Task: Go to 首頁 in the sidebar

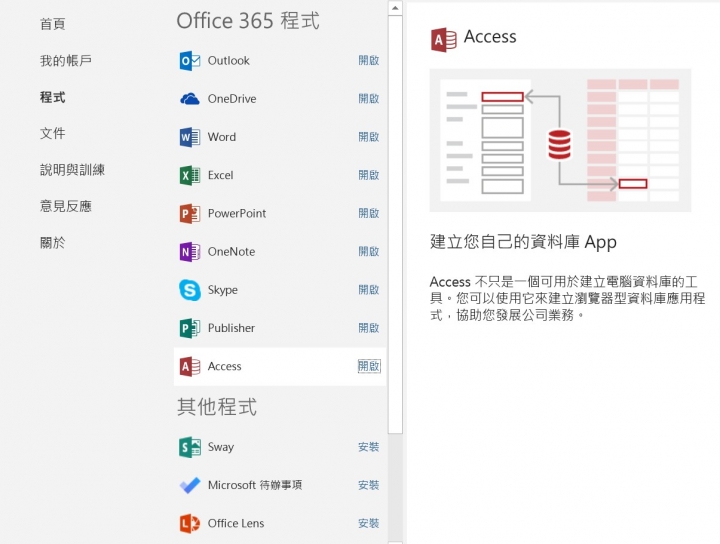Action: coord(53,24)
